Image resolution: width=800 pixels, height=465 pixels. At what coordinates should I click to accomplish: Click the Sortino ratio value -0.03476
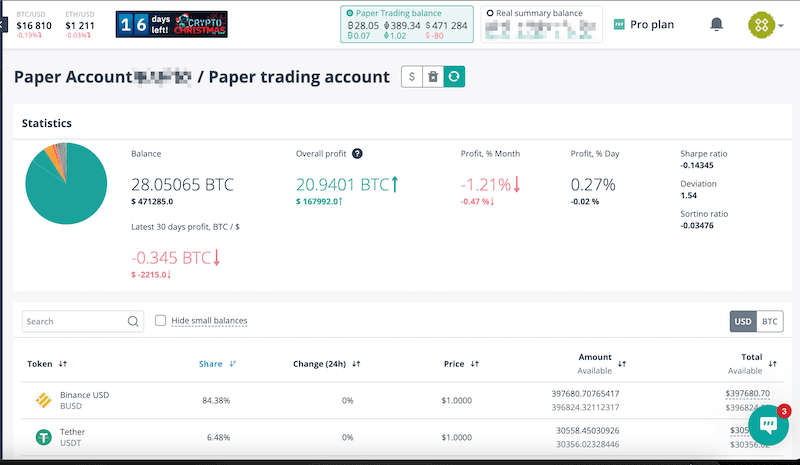(697, 226)
